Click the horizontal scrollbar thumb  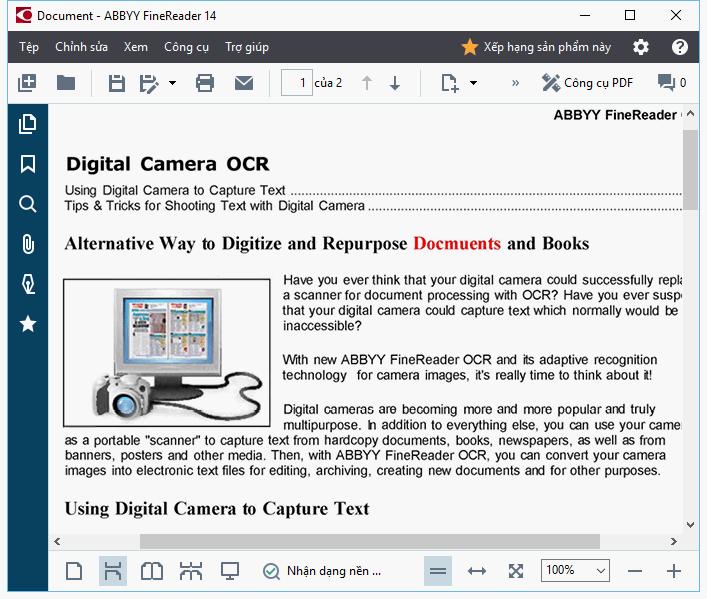pos(370,541)
